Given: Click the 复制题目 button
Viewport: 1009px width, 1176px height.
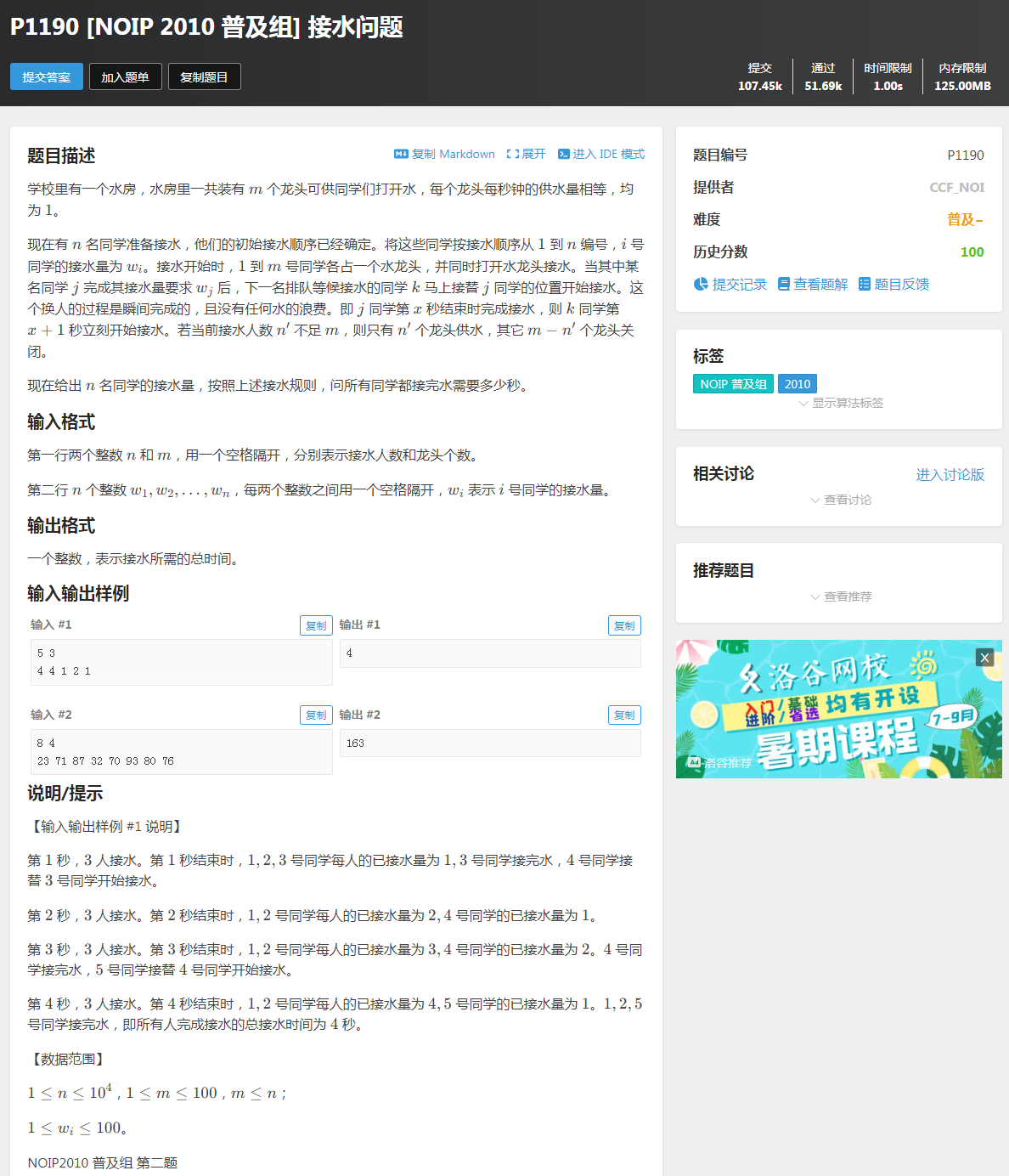Looking at the screenshot, I should [204, 76].
